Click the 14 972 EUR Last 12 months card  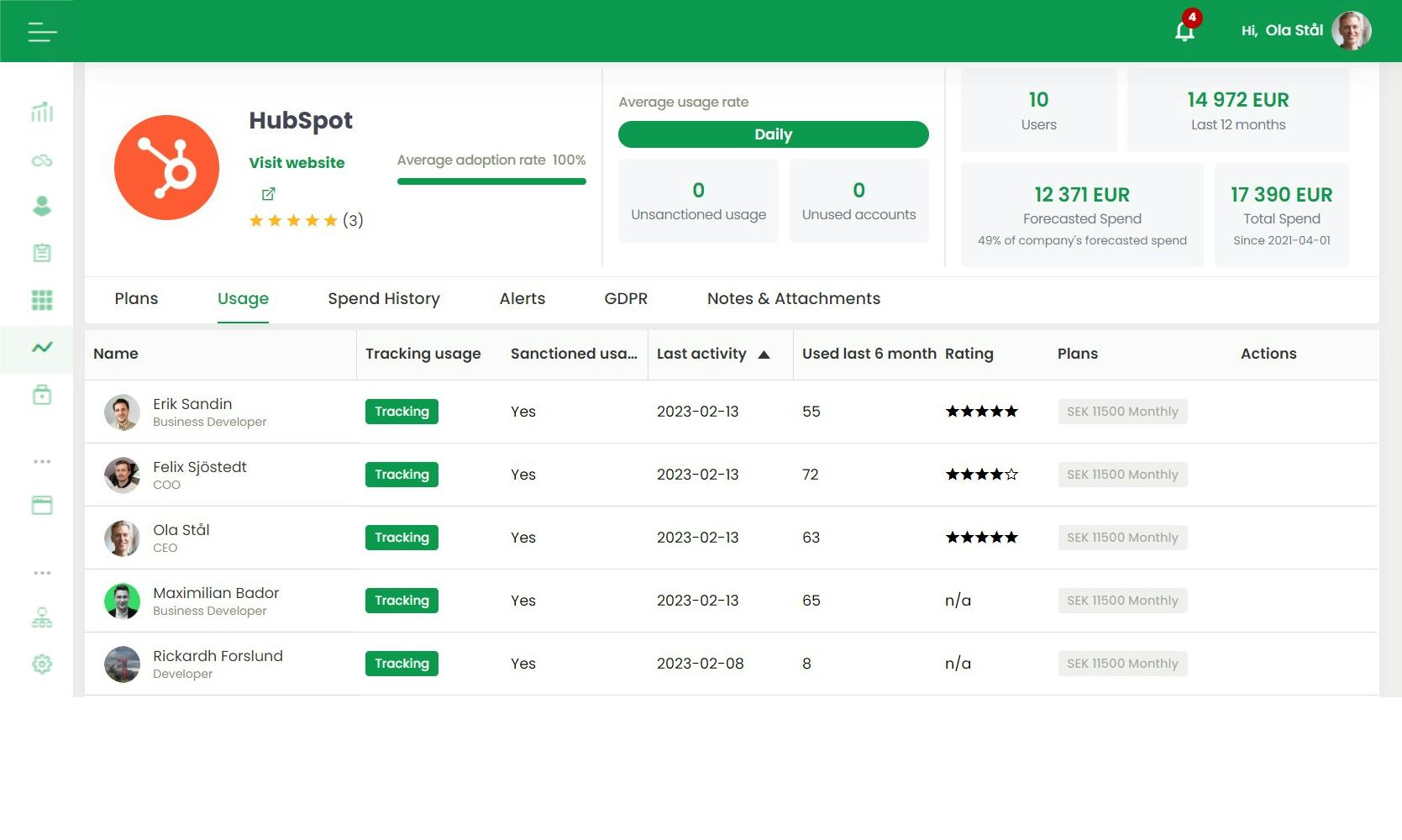1238,110
